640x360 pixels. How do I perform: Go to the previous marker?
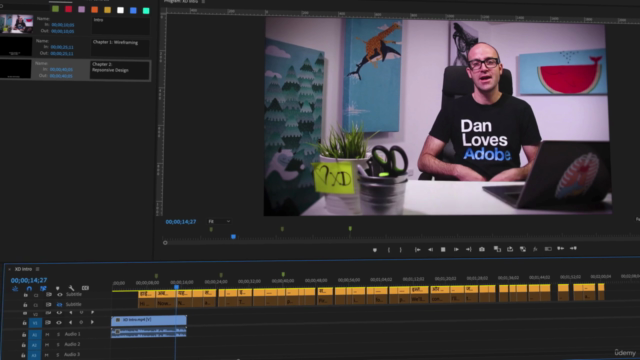tap(560, 248)
